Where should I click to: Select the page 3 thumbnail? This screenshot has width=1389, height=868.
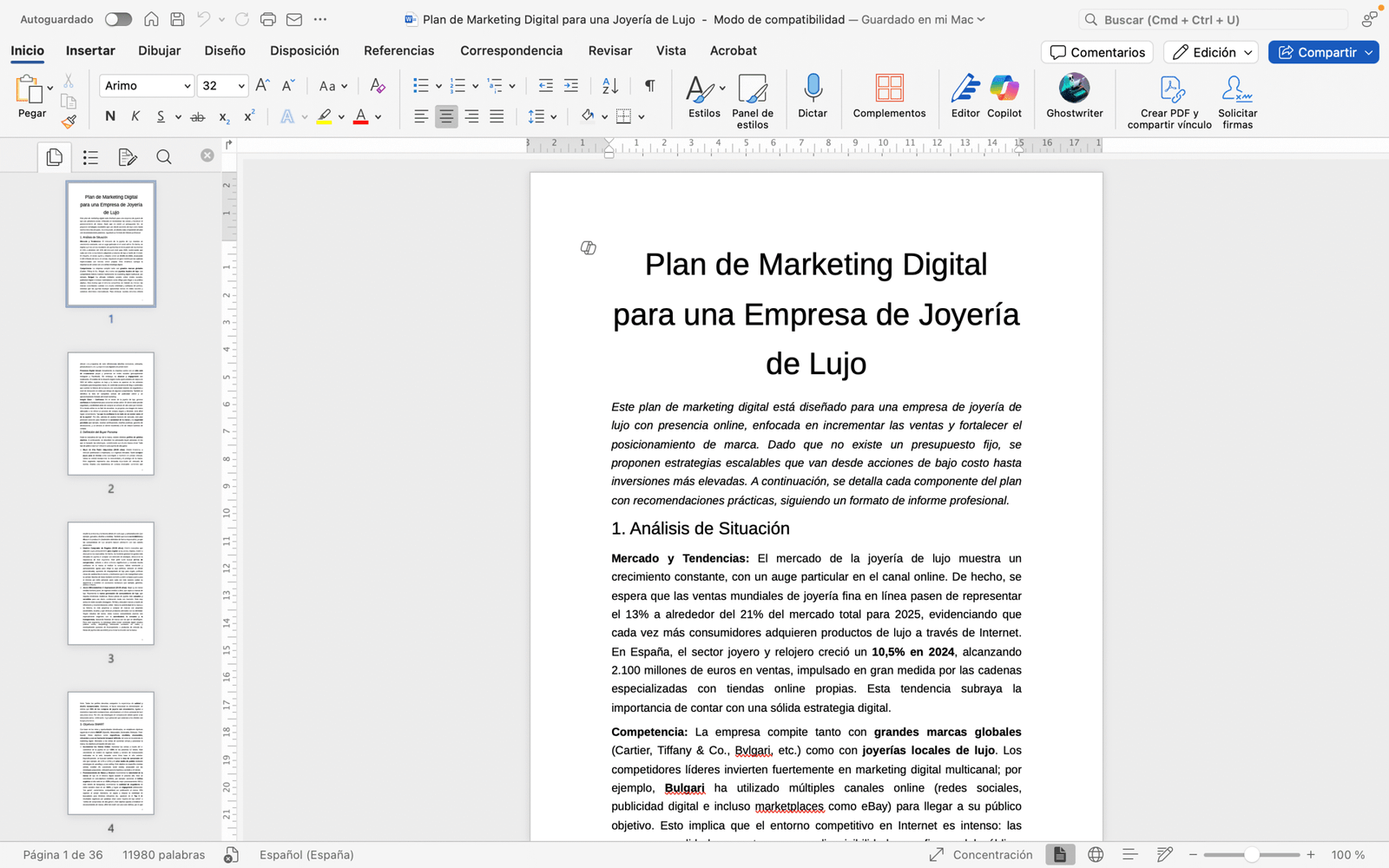coord(111,583)
